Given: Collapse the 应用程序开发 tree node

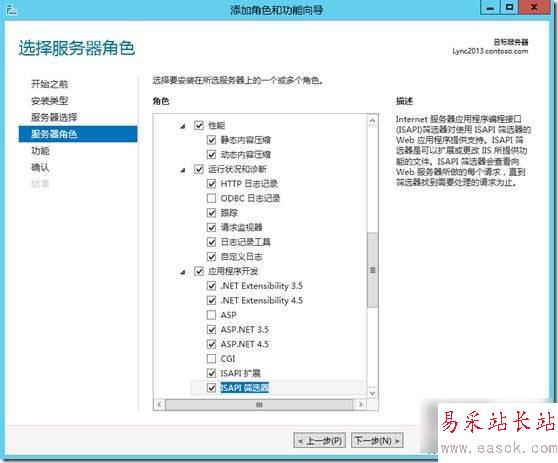Looking at the screenshot, I should click(183, 272).
